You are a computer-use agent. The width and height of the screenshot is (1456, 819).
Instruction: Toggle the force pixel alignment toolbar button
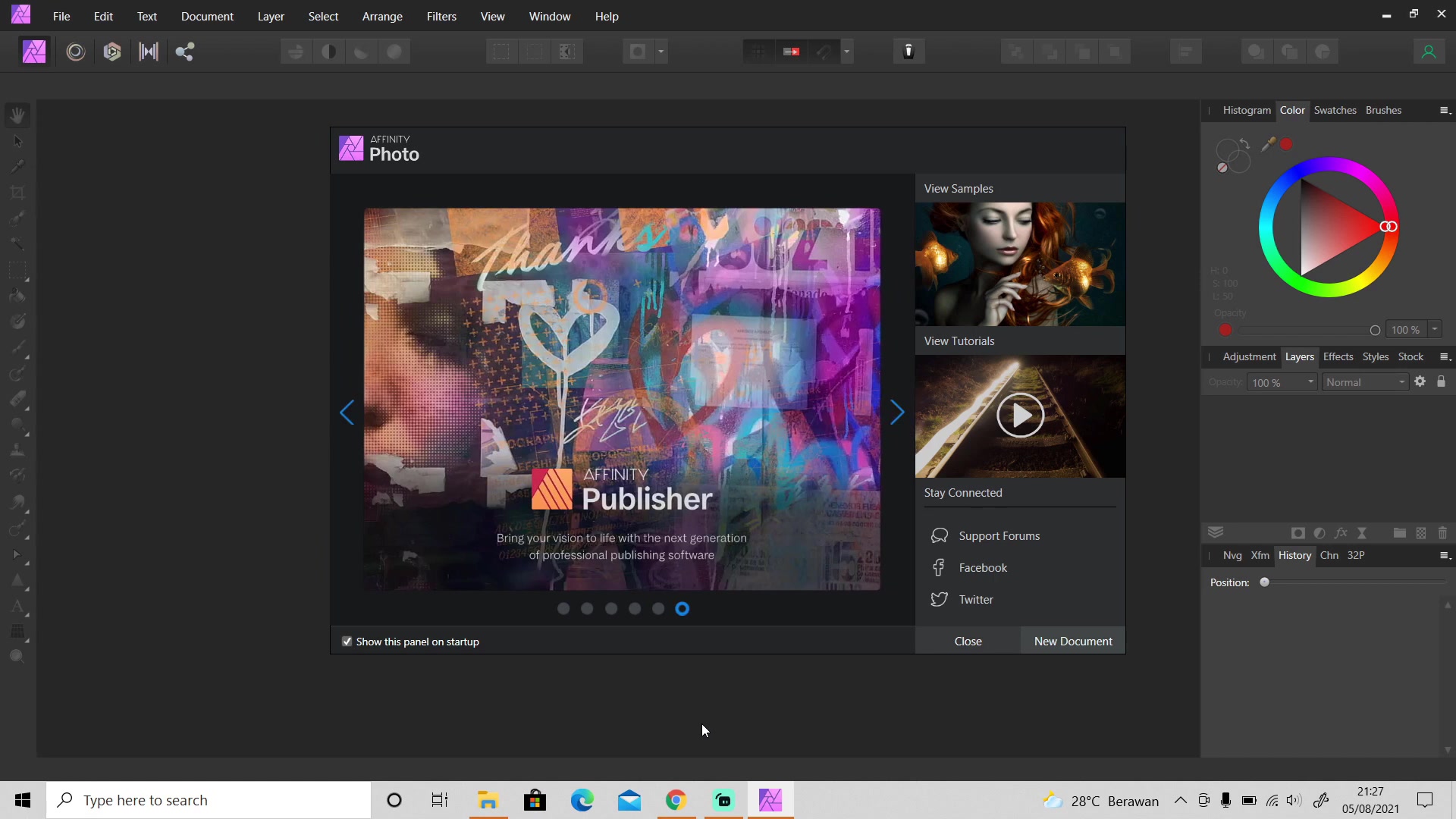click(x=790, y=52)
